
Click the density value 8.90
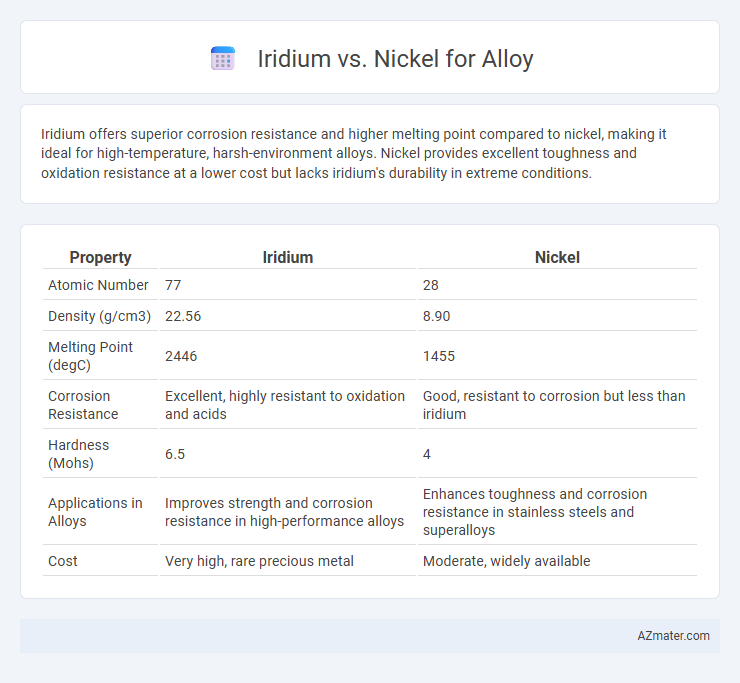tap(436, 316)
